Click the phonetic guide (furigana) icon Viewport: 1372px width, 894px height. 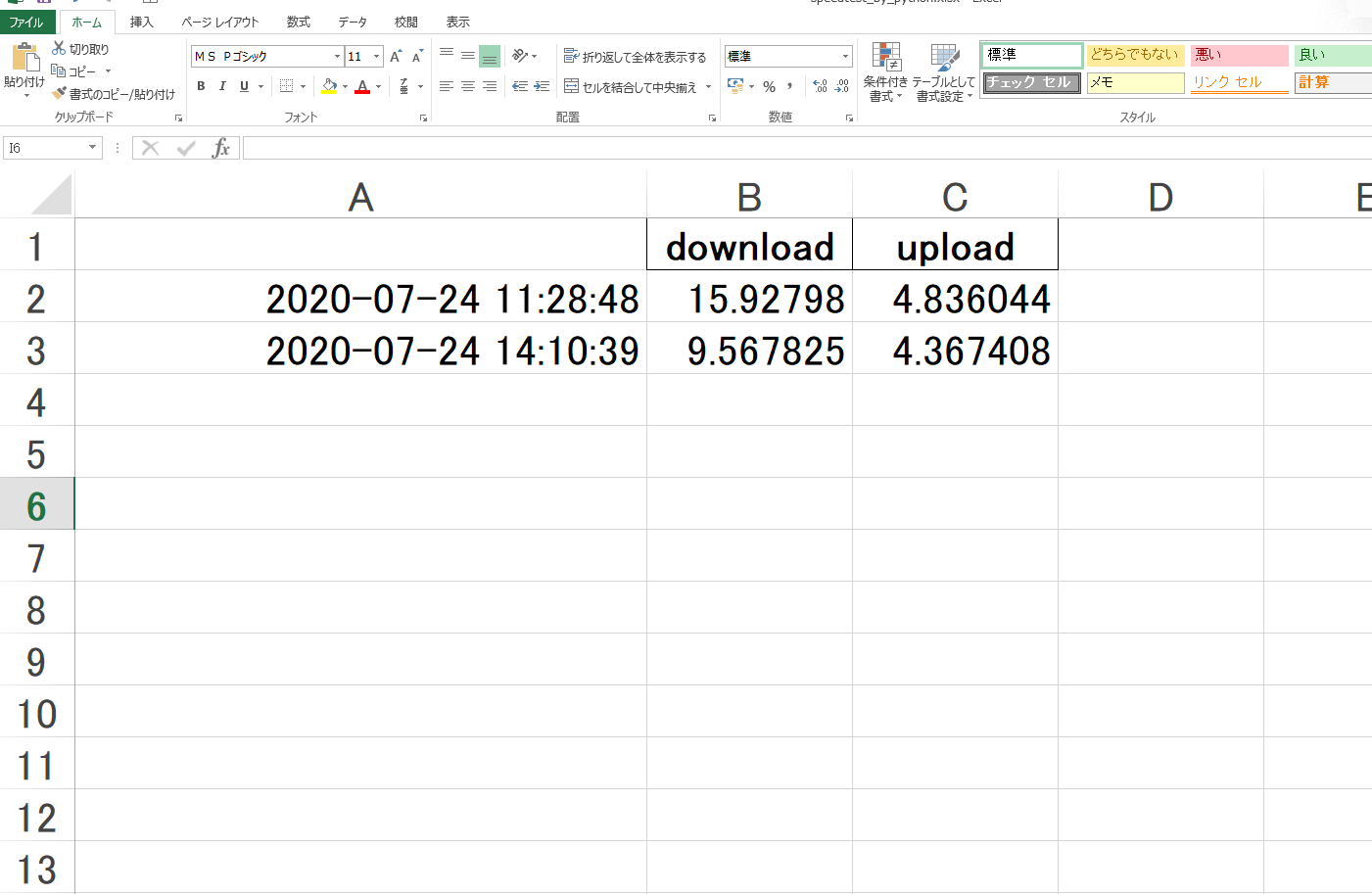(404, 86)
